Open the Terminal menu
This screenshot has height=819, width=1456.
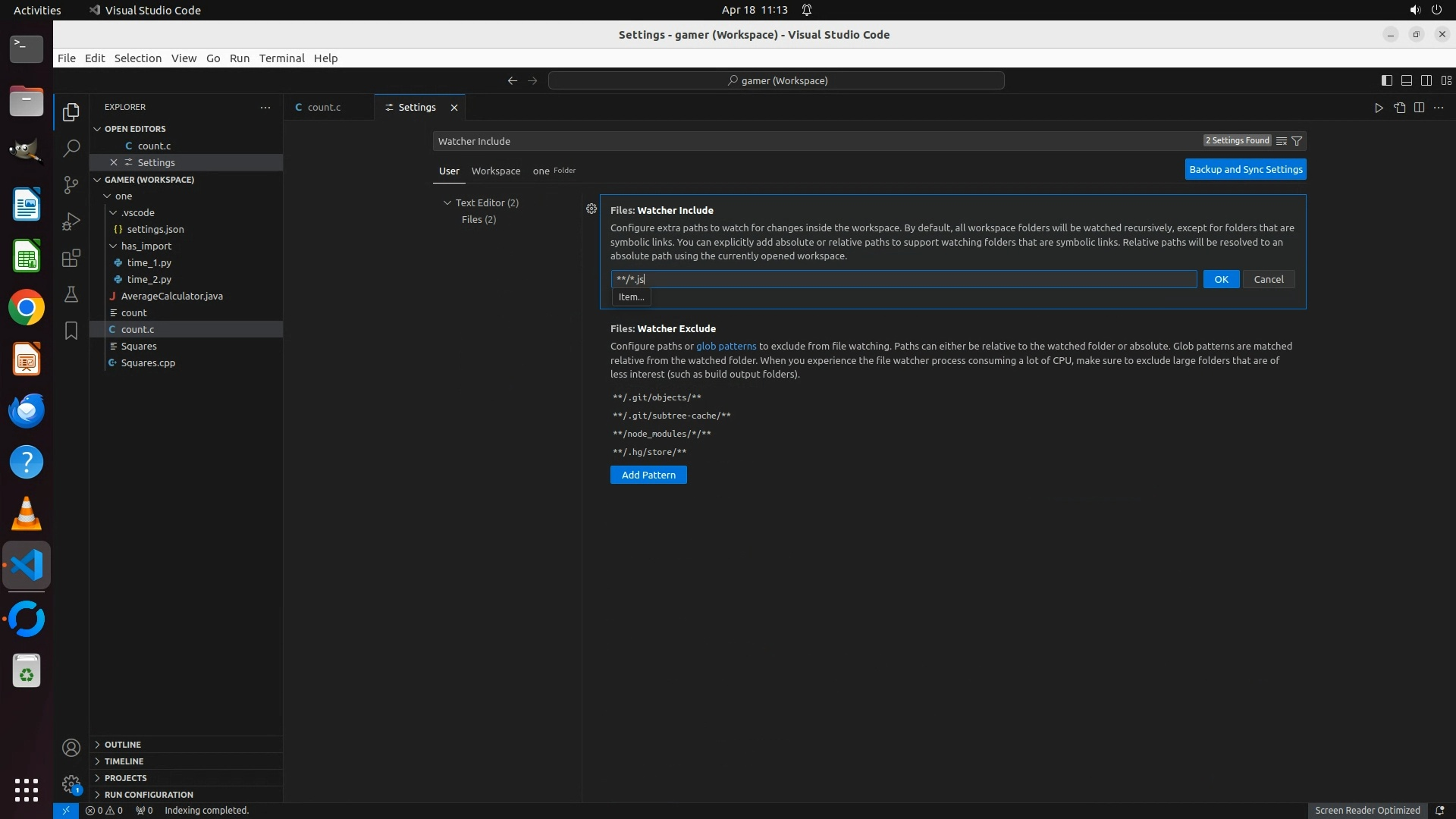point(281,58)
